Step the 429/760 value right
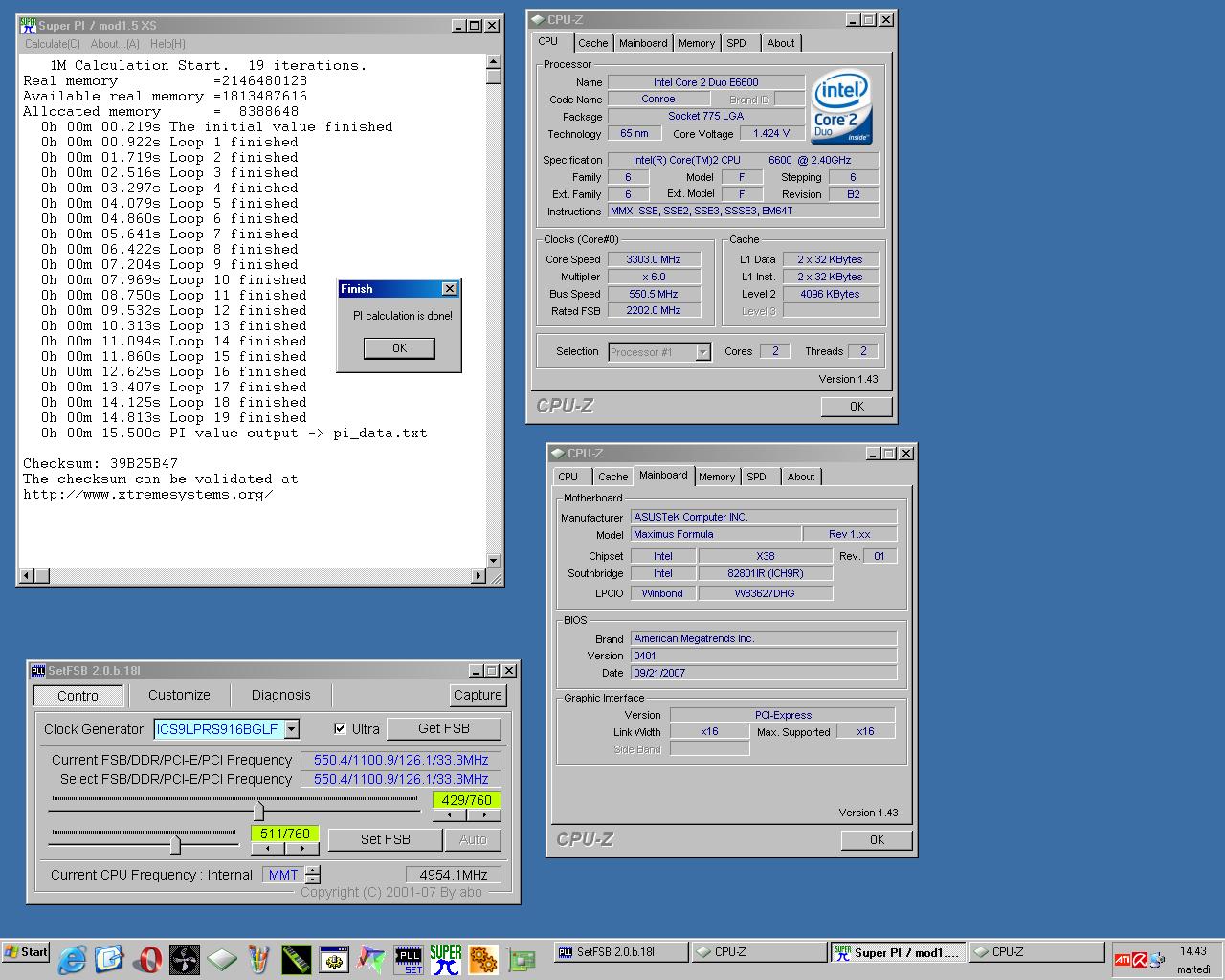The image size is (1225, 980). point(483,815)
